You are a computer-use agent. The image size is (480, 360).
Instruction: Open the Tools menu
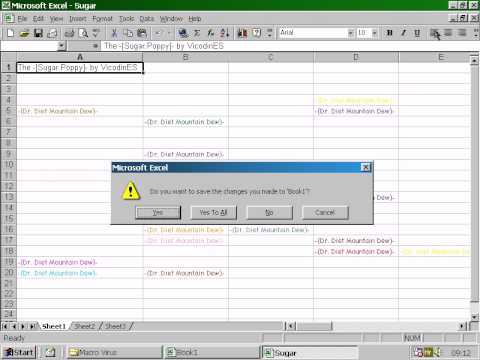pyautogui.click(x=127, y=19)
